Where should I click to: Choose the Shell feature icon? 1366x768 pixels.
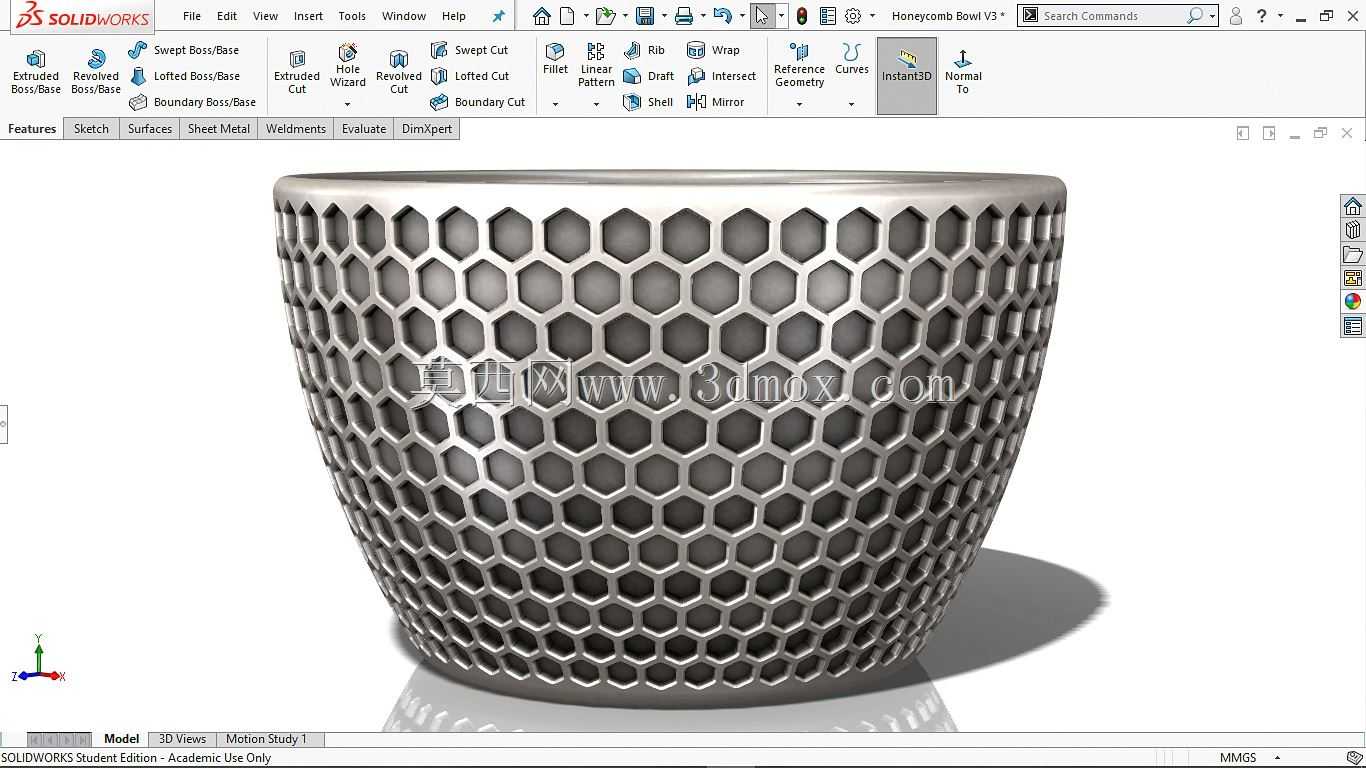coord(632,102)
